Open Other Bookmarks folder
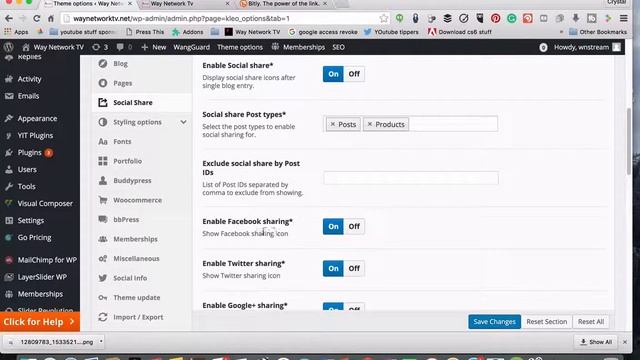640x360 pixels. point(598,32)
